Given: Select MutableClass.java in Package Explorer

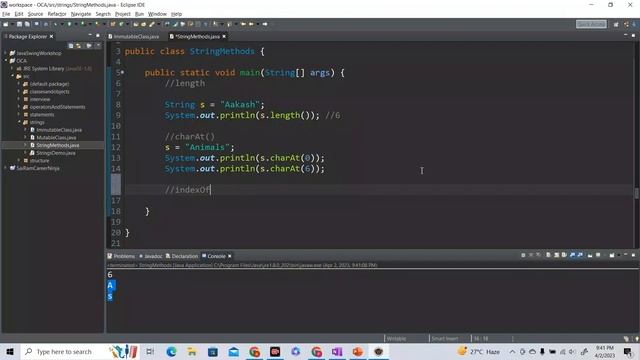Looking at the screenshot, I should [x=56, y=138].
